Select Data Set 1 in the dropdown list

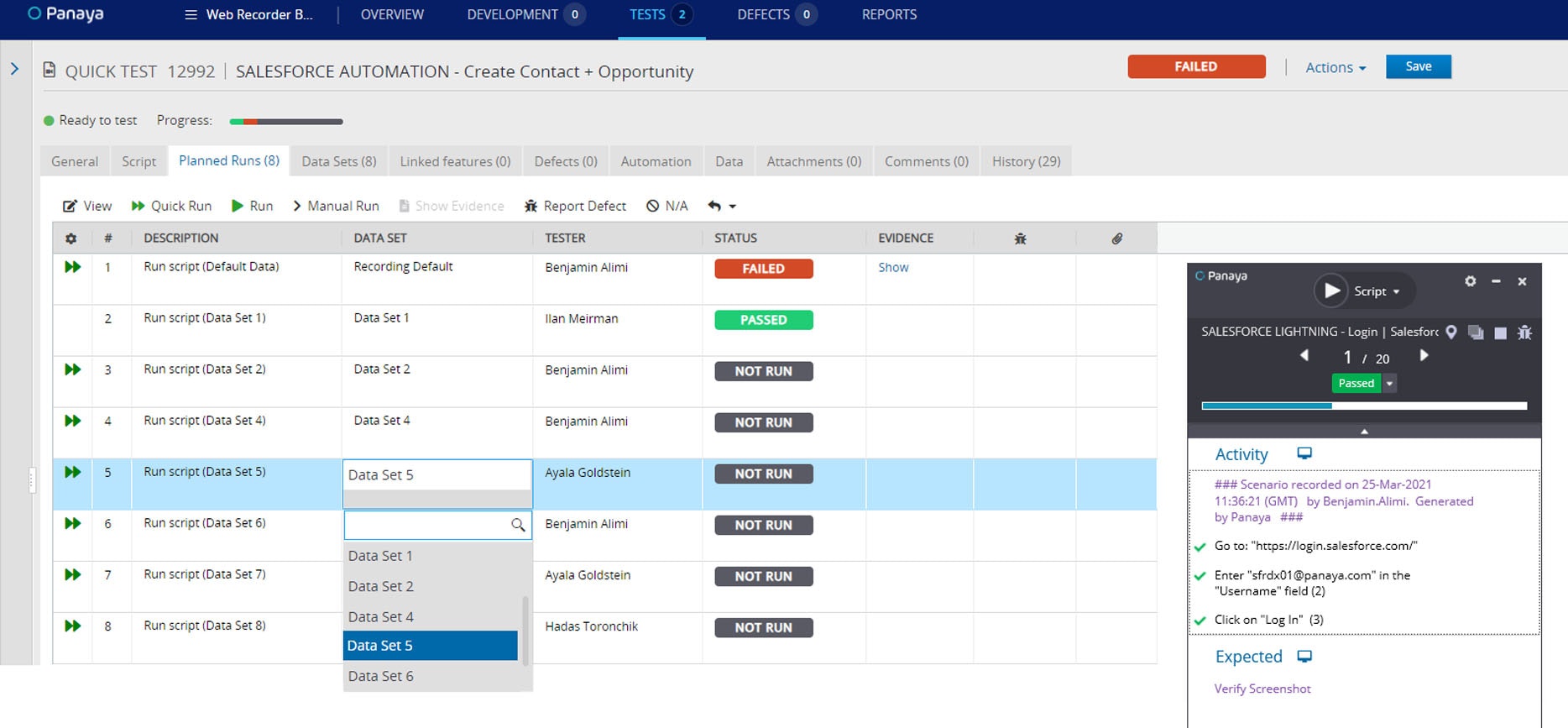[432, 556]
